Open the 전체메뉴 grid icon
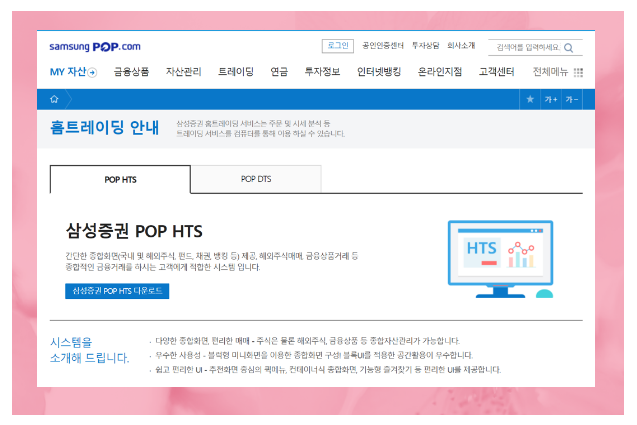The image size is (637, 425). [x=578, y=72]
